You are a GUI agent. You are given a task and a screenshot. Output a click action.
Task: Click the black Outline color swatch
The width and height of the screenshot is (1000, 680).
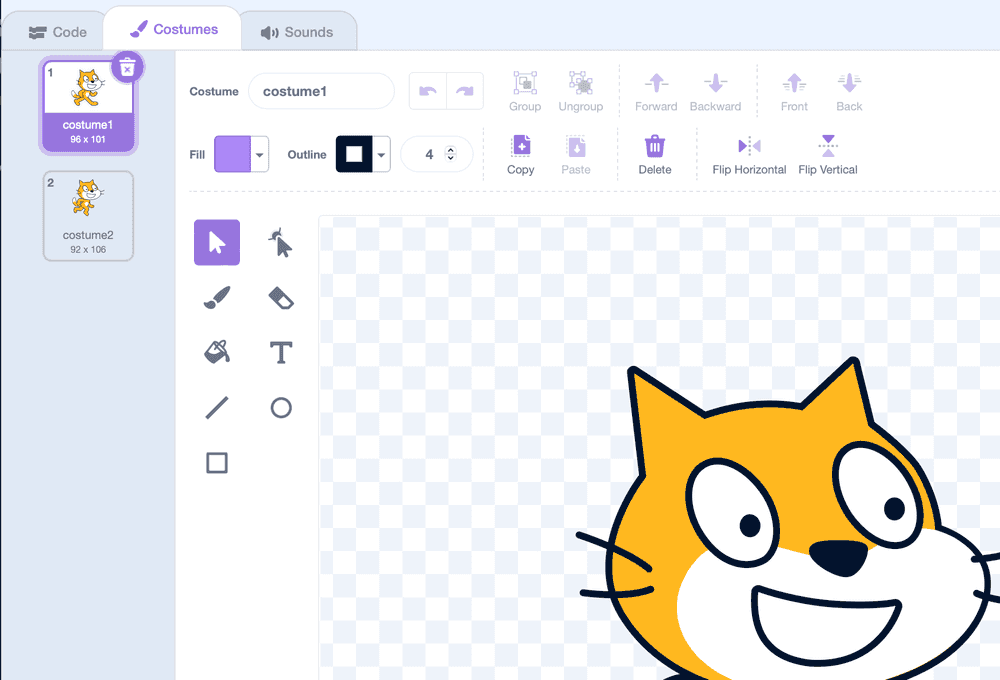point(354,154)
